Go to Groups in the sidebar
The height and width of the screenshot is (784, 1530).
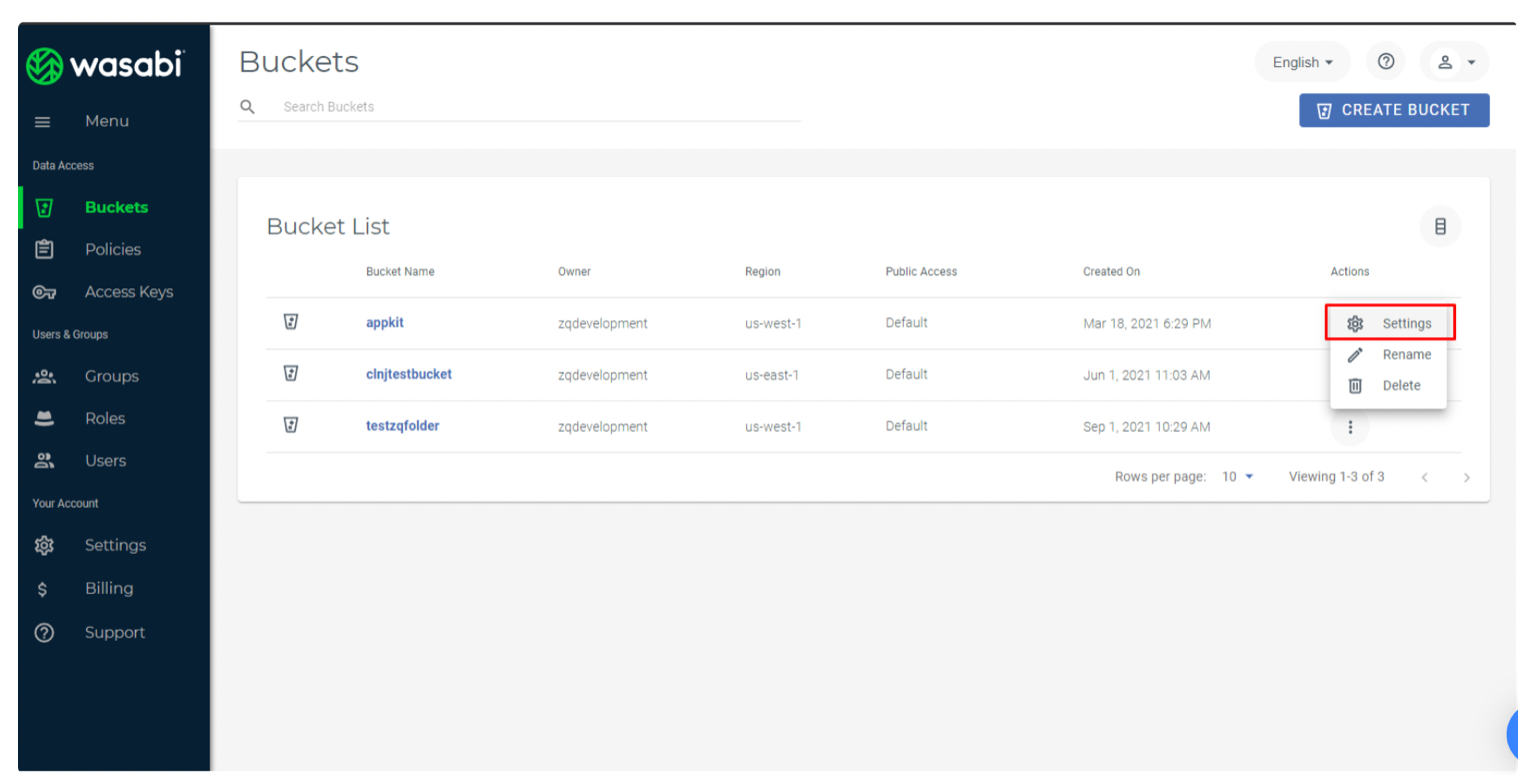(111, 376)
